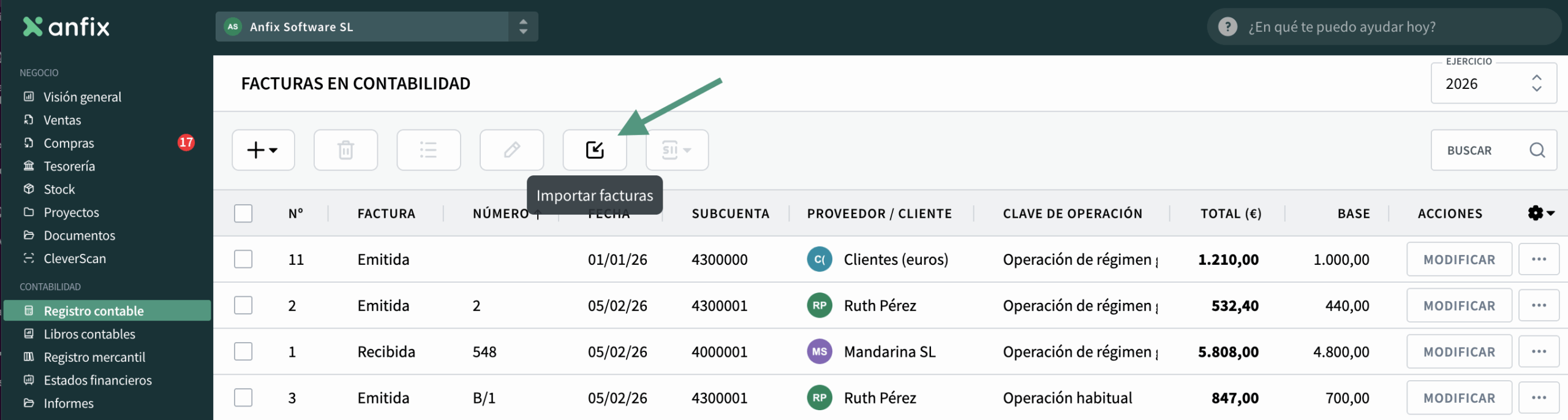The width and height of the screenshot is (1568, 420).
Task: Open Compras in the sidebar
Action: [x=69, y=143]
